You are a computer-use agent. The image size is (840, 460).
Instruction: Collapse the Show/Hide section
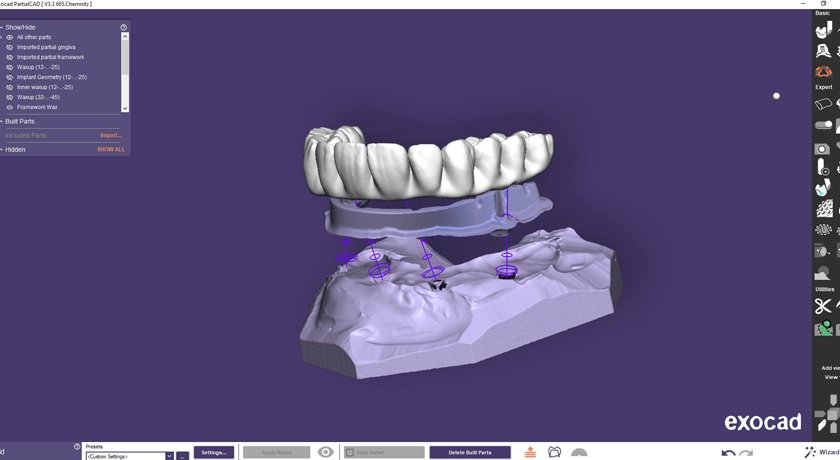point(2,27)
